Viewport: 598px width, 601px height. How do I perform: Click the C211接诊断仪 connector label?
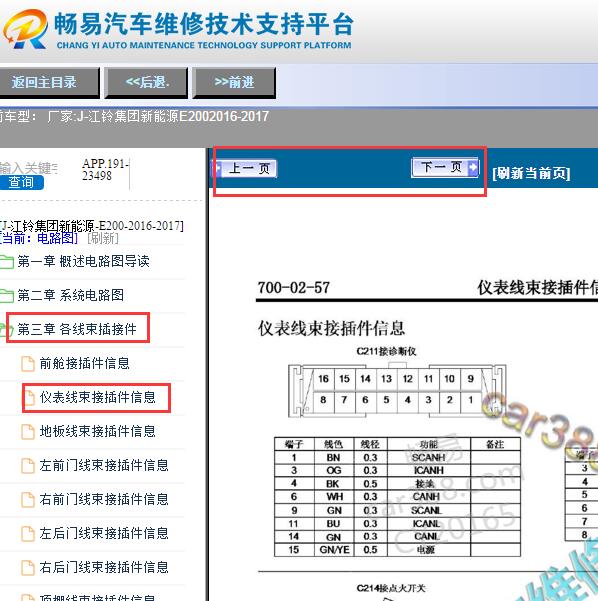(x=386, y=351)
